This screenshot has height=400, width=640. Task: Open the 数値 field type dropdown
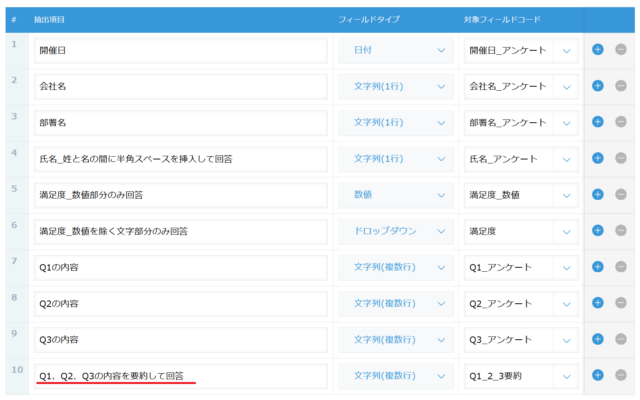pyautogui.click(x=396, y=195)
